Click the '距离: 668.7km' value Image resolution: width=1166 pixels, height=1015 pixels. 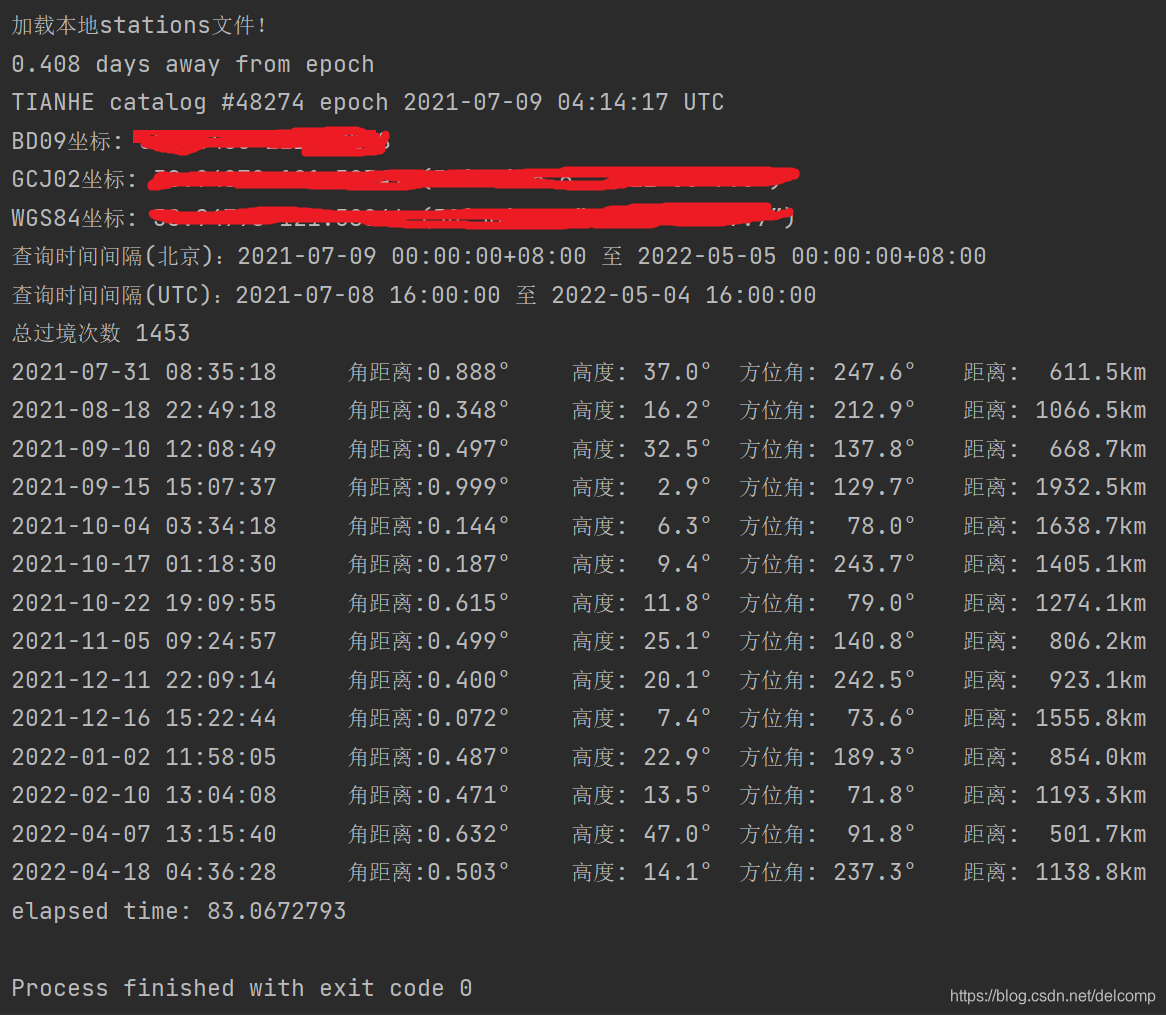(1055, 449)
